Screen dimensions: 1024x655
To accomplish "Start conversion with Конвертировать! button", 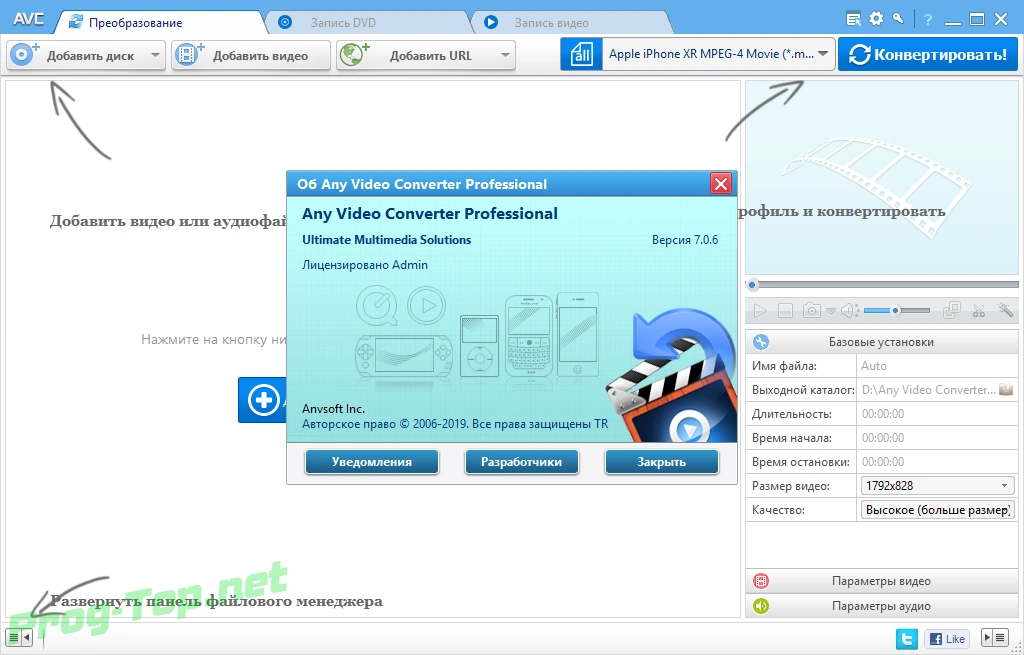I will tap(928, 54).
